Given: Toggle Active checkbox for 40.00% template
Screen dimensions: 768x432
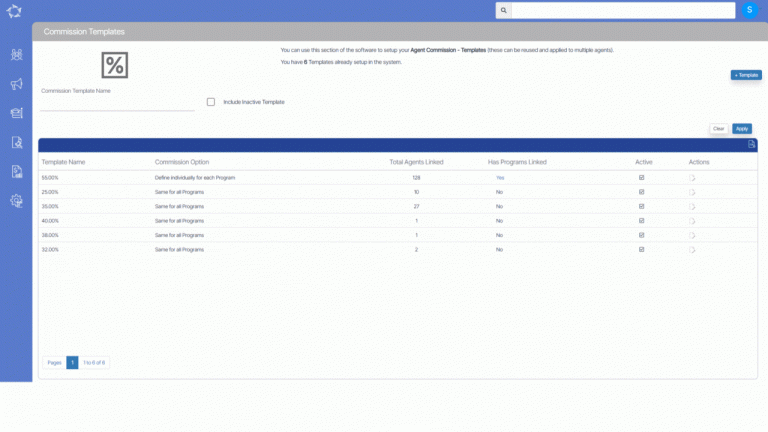Looking at the screenshot, I should click(642, 221).
